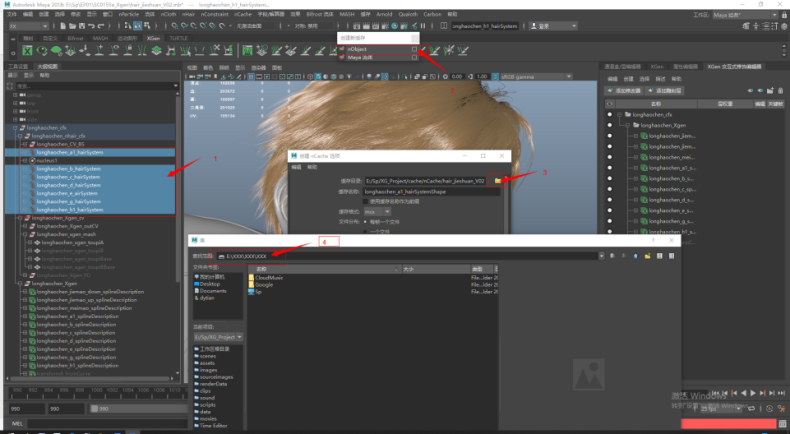
Task: Open the CloudMusic folder in the file list
Action: (269, 277)
